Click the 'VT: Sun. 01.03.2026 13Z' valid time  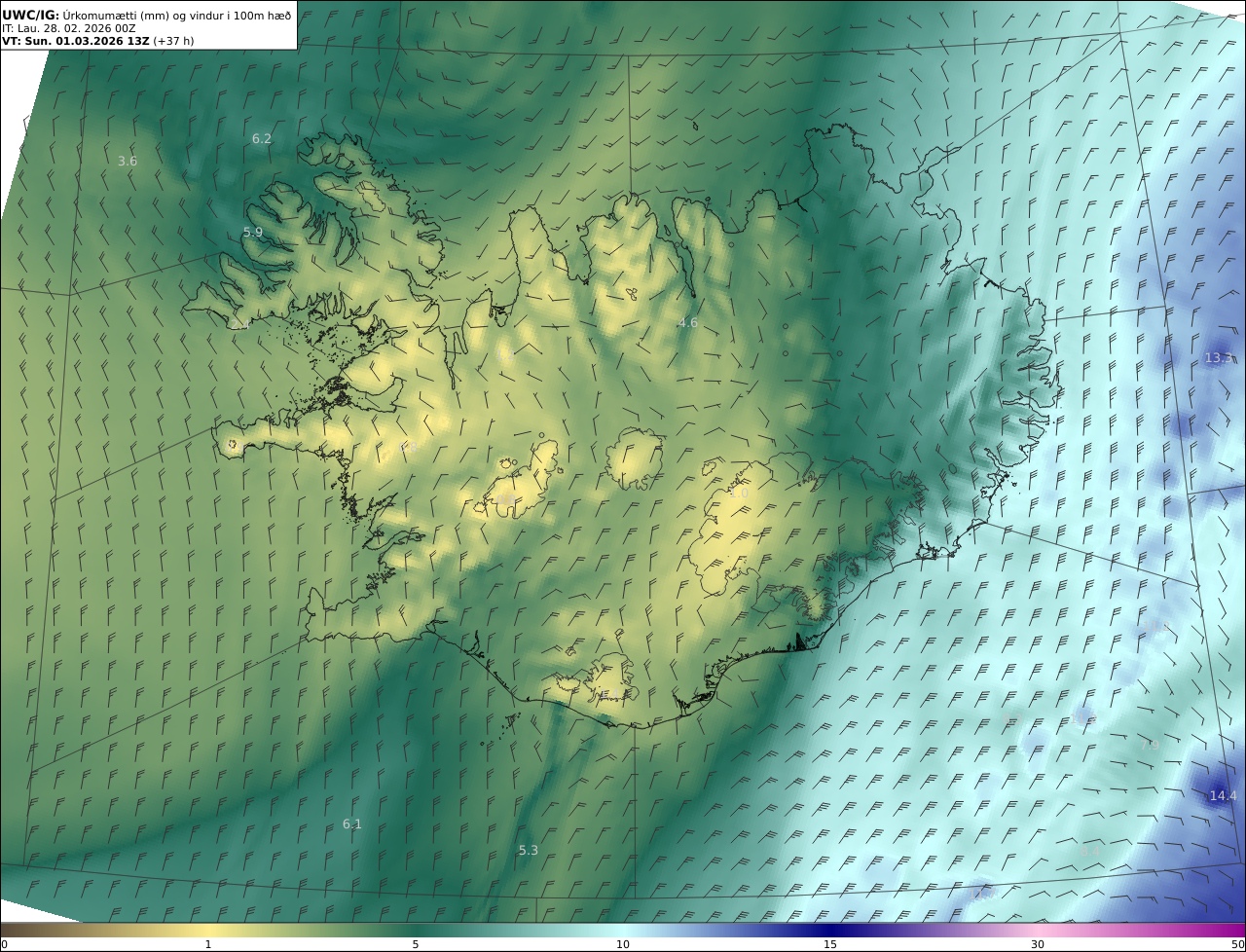click(x=75, y=41)
